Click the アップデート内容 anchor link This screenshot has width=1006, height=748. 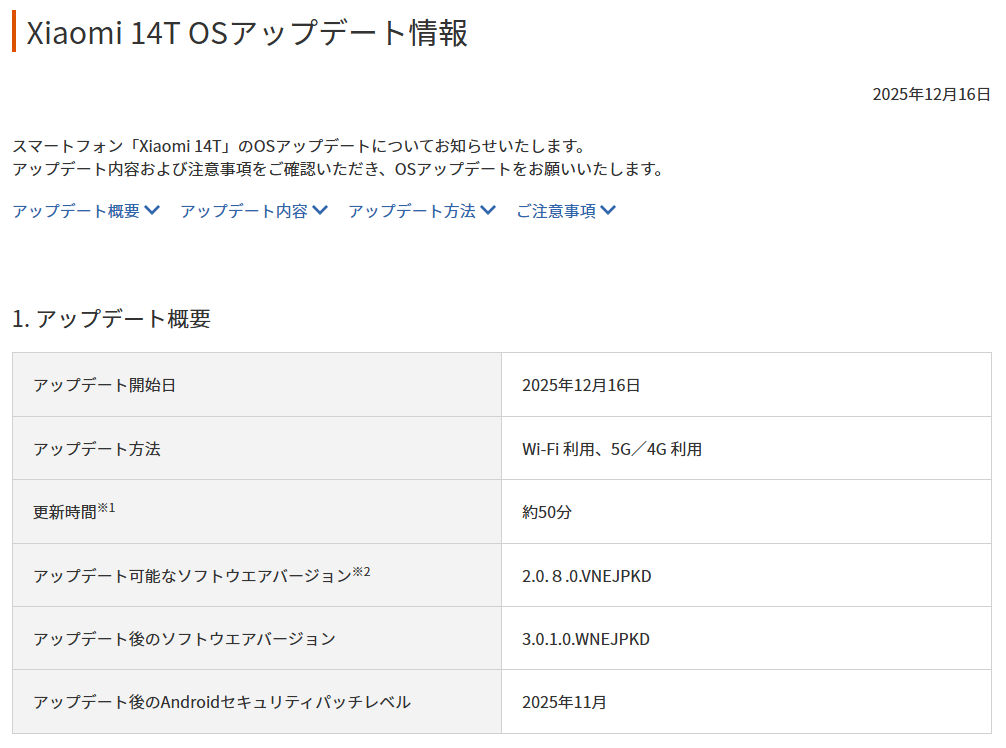tap(244, 211)
